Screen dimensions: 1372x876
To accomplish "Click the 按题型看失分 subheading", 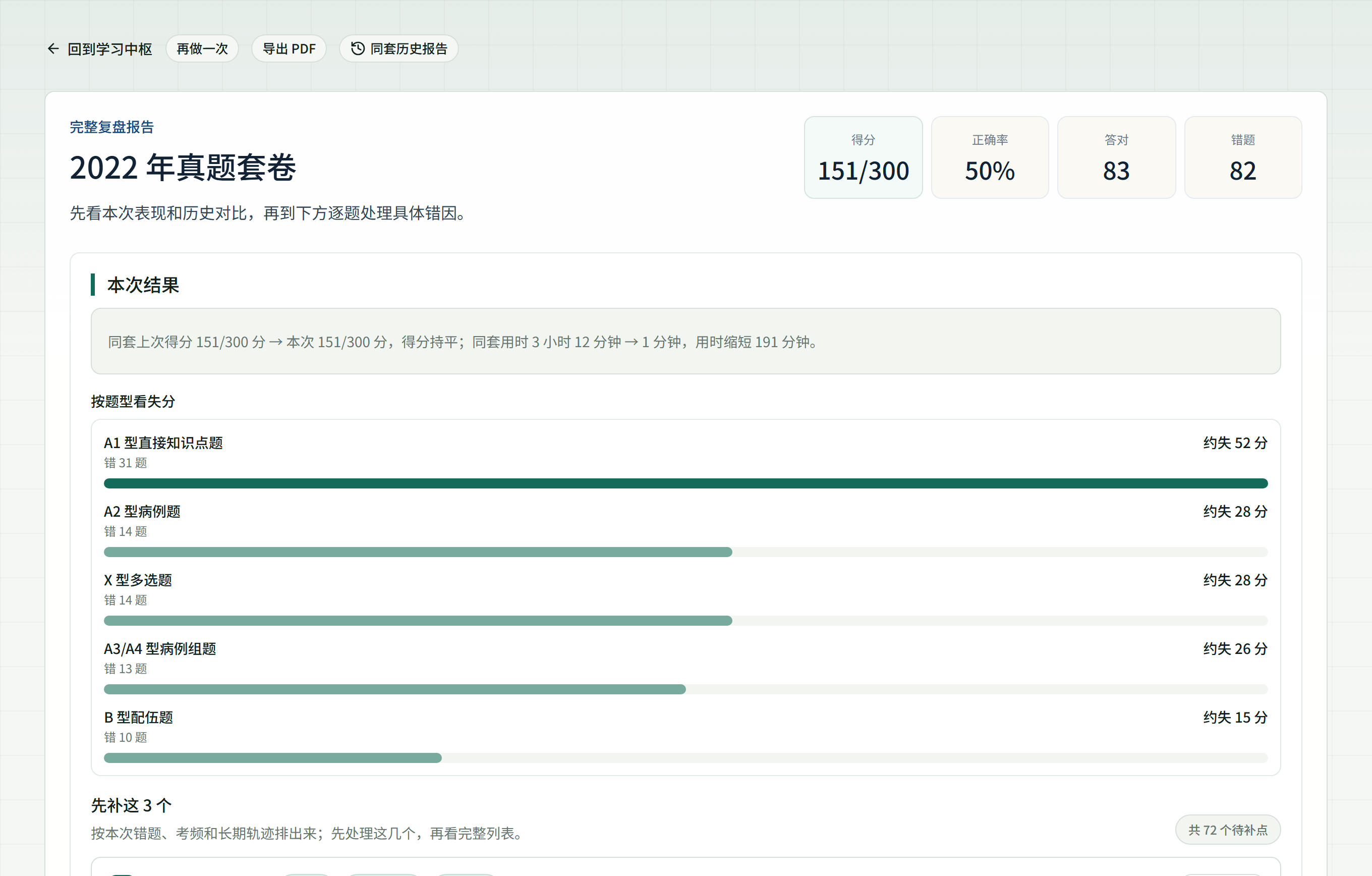I will click(133, 402).
